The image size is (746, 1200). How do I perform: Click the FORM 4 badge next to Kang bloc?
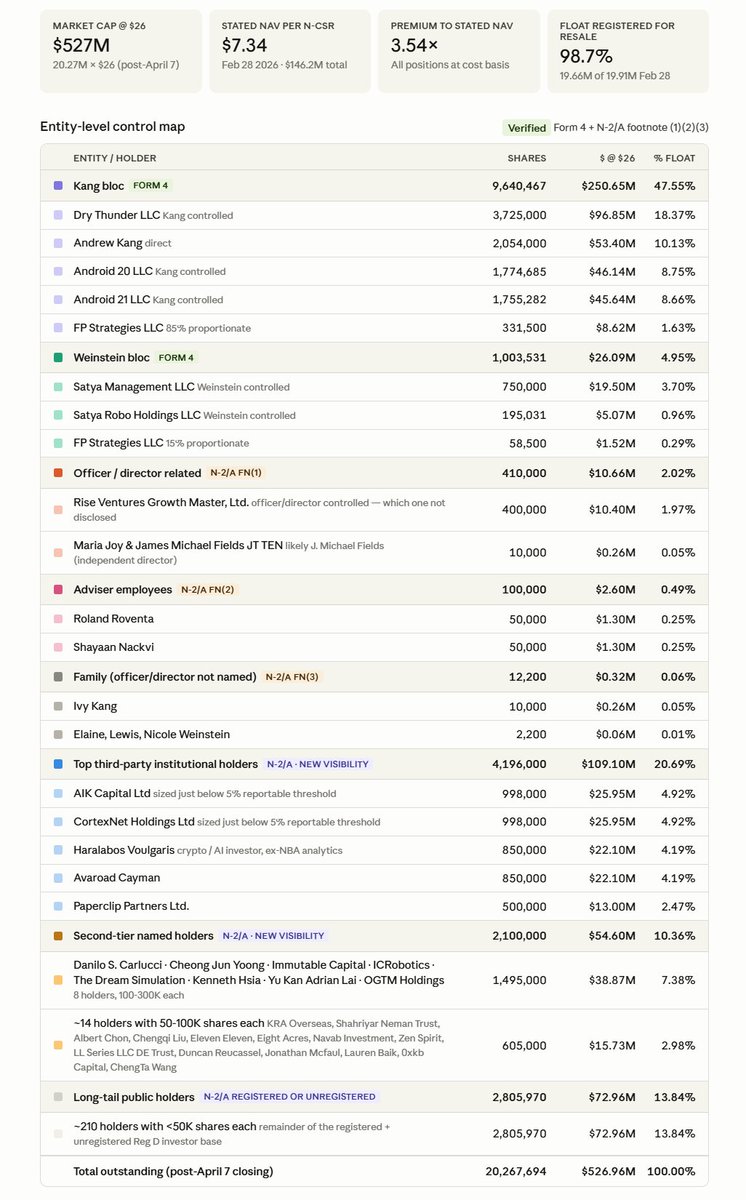[149, 186]
